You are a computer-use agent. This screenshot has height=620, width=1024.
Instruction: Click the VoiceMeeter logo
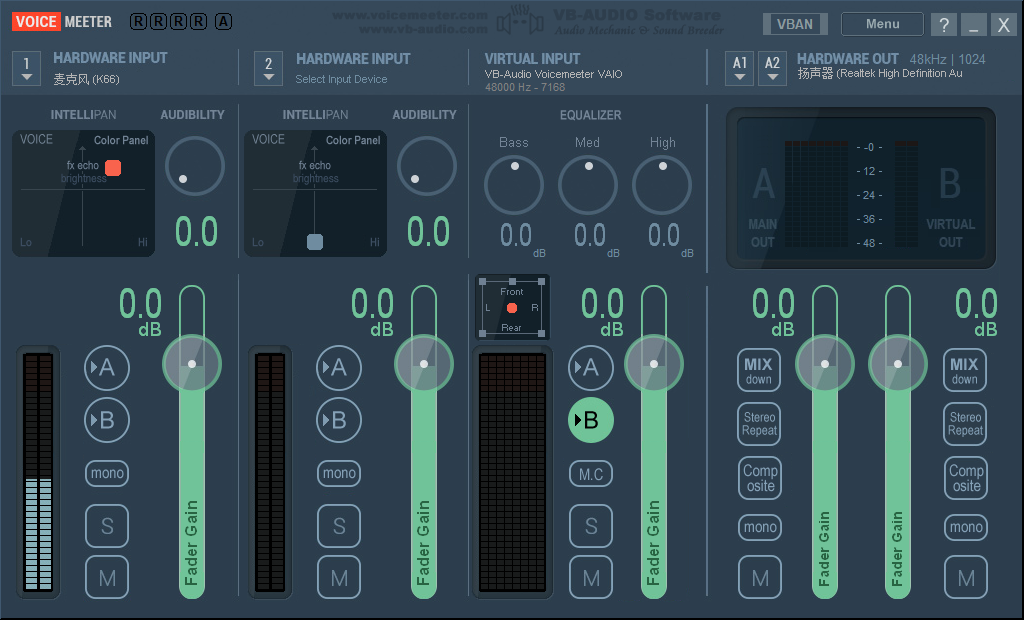pyautogui.click(x=62, y=22)
